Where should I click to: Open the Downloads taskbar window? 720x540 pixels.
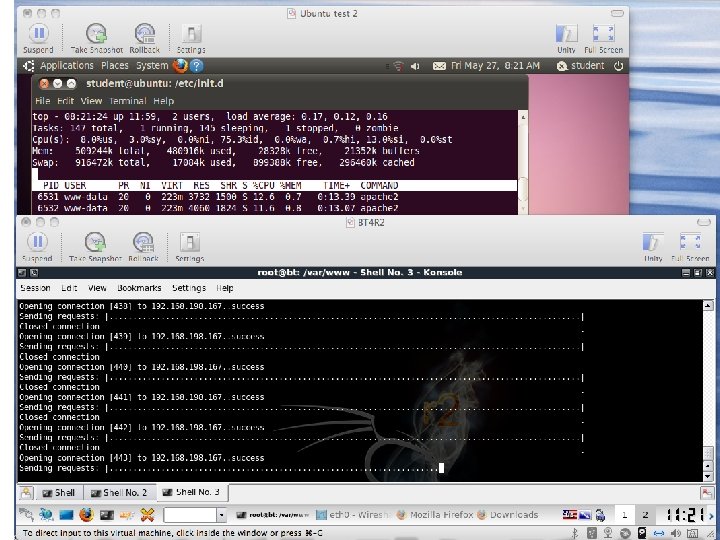[507, 515]
